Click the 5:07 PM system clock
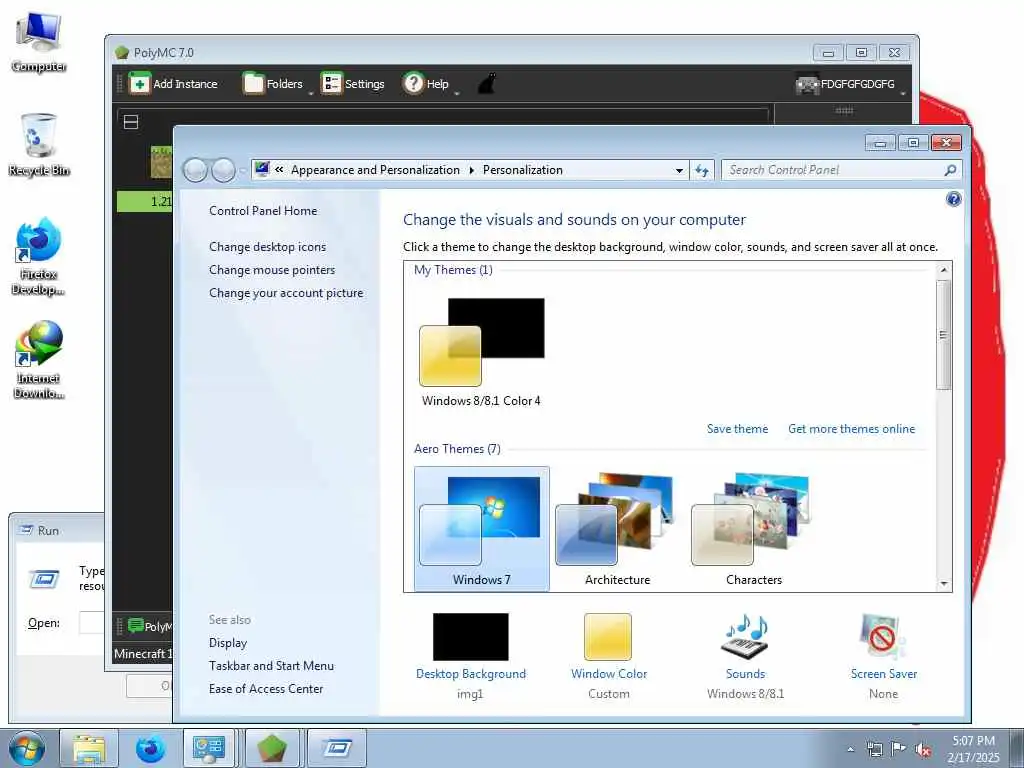 (973, 741)
